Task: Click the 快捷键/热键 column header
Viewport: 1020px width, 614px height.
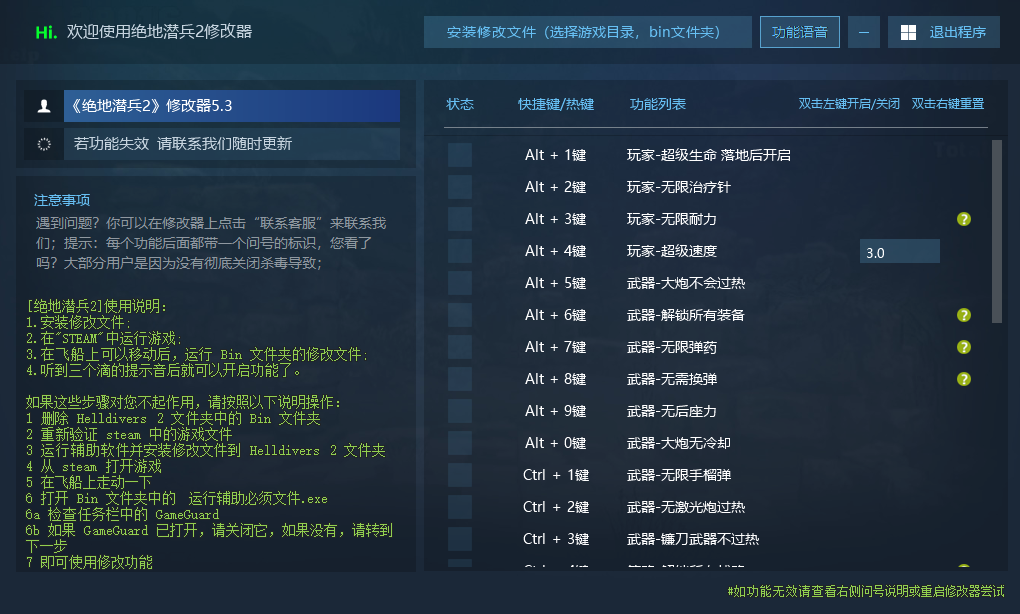Action: 556,104
